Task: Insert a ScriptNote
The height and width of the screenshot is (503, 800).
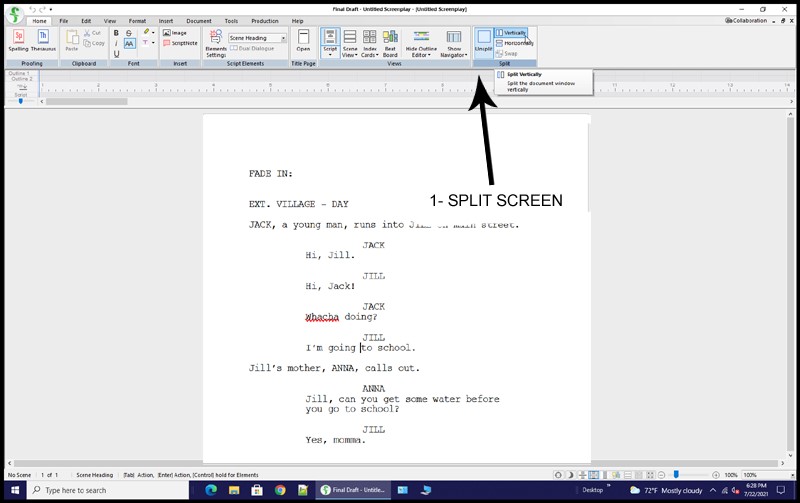Action: click(x=180, y=43)
